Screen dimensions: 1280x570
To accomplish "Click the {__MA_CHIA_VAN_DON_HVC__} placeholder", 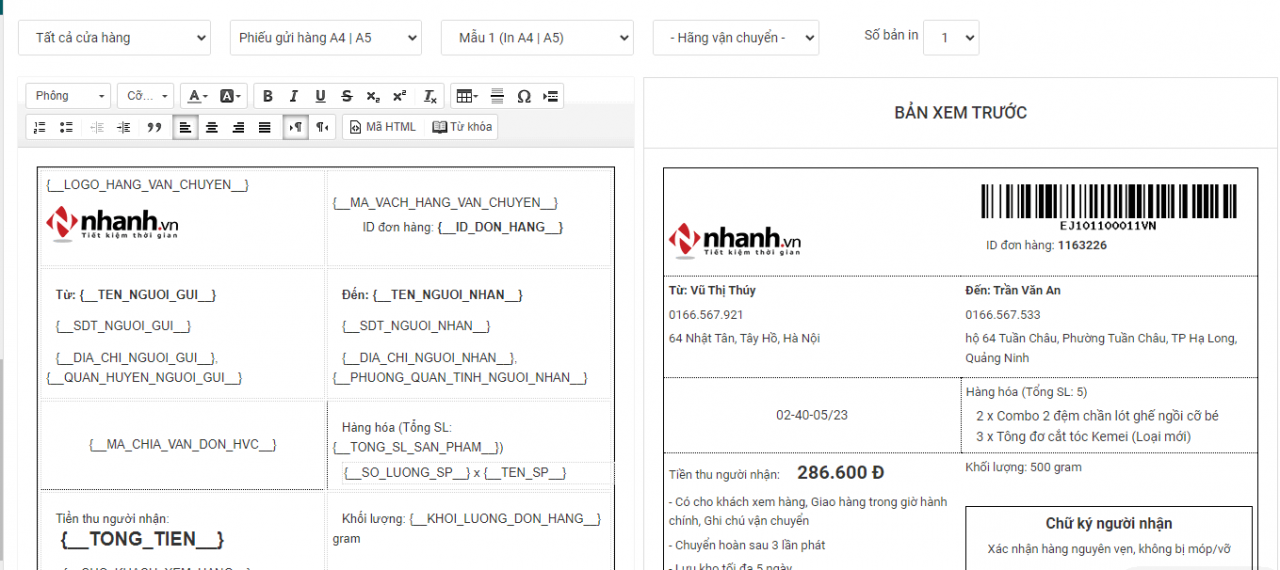I will (x=183, y=445).
